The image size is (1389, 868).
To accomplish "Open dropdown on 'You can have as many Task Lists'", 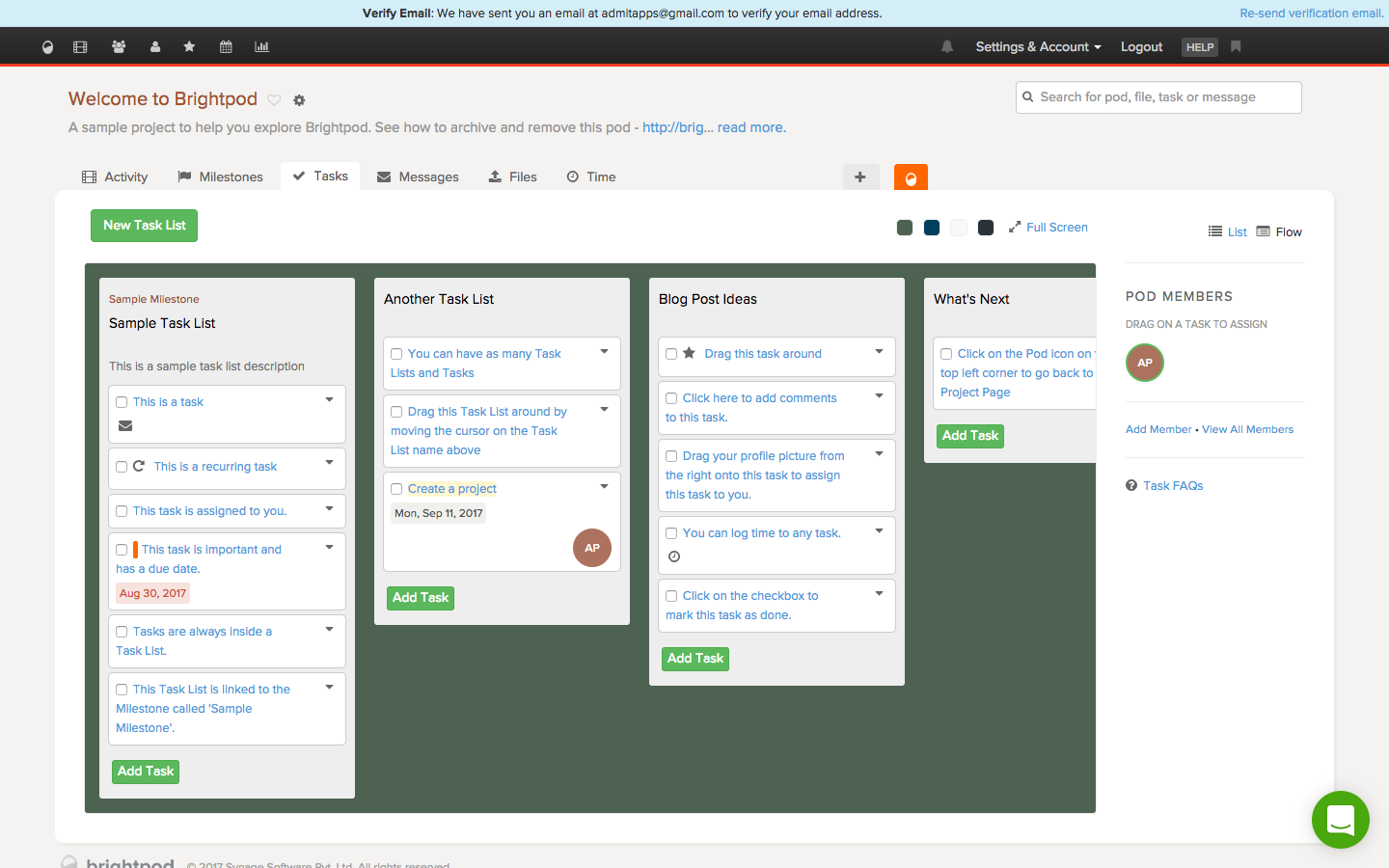I will [604, 351].
